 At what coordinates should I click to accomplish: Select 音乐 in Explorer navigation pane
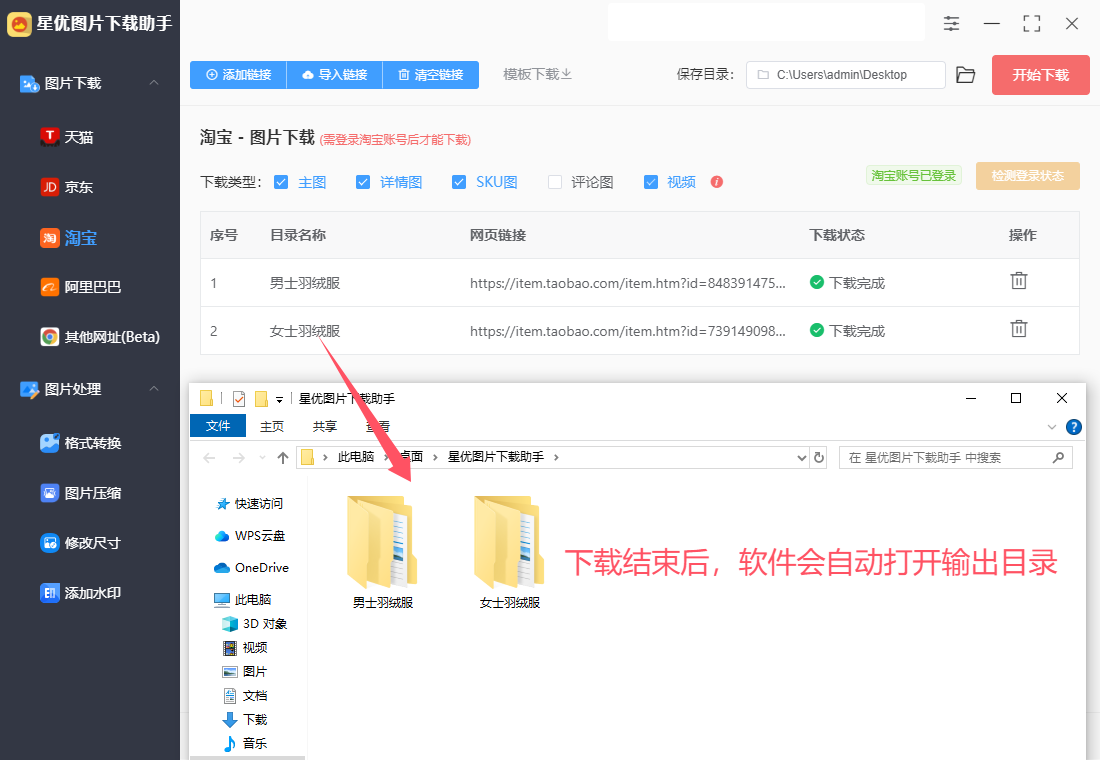[245, 743]
